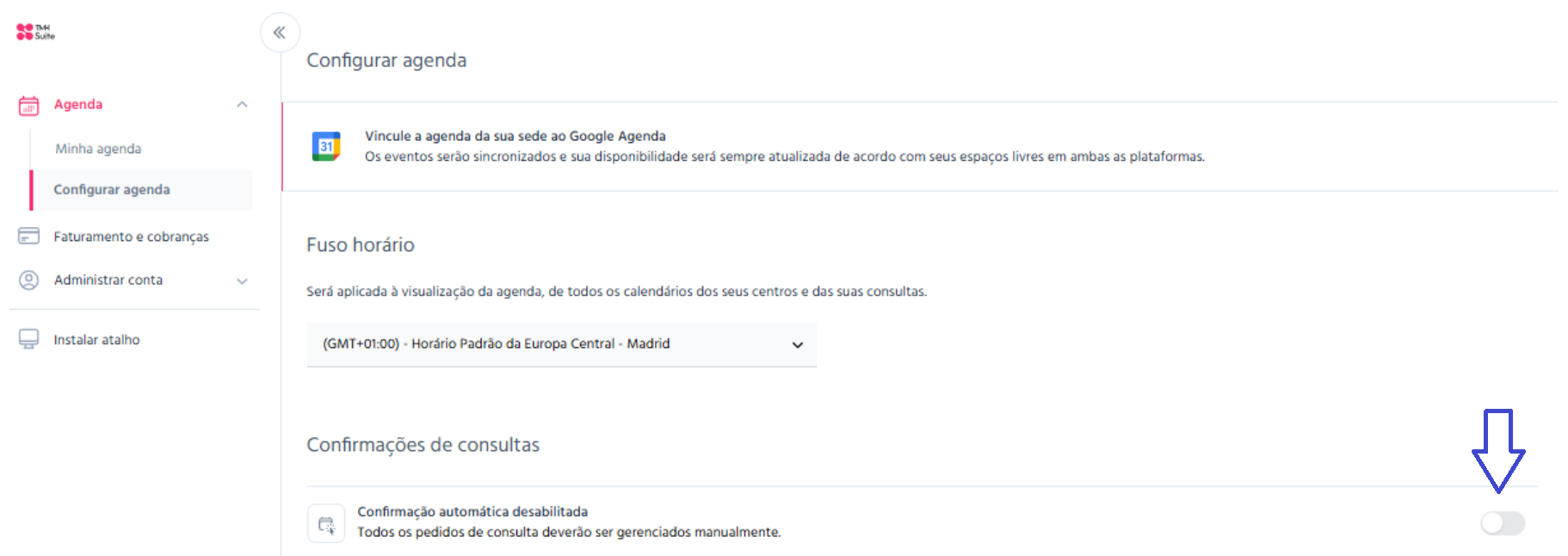Open Minha agenda menu item

pyautogui.click(x=98, y=149)
